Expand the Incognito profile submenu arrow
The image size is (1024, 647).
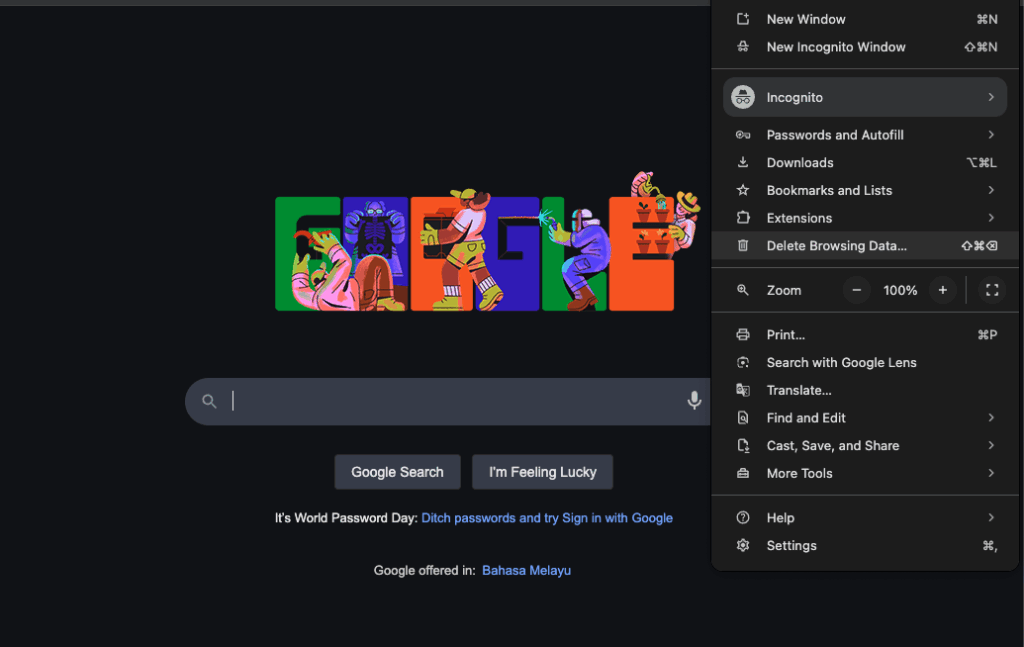[991, 97]
